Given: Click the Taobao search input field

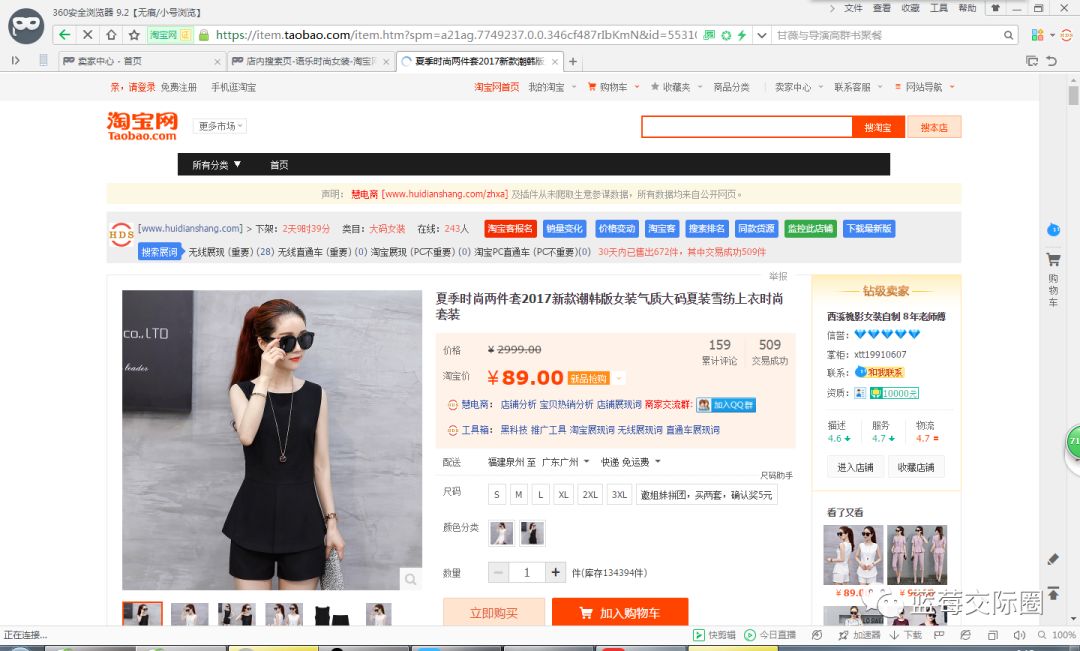Looking at the screenshot, I should pyautogui.click(x=747, y=127).
